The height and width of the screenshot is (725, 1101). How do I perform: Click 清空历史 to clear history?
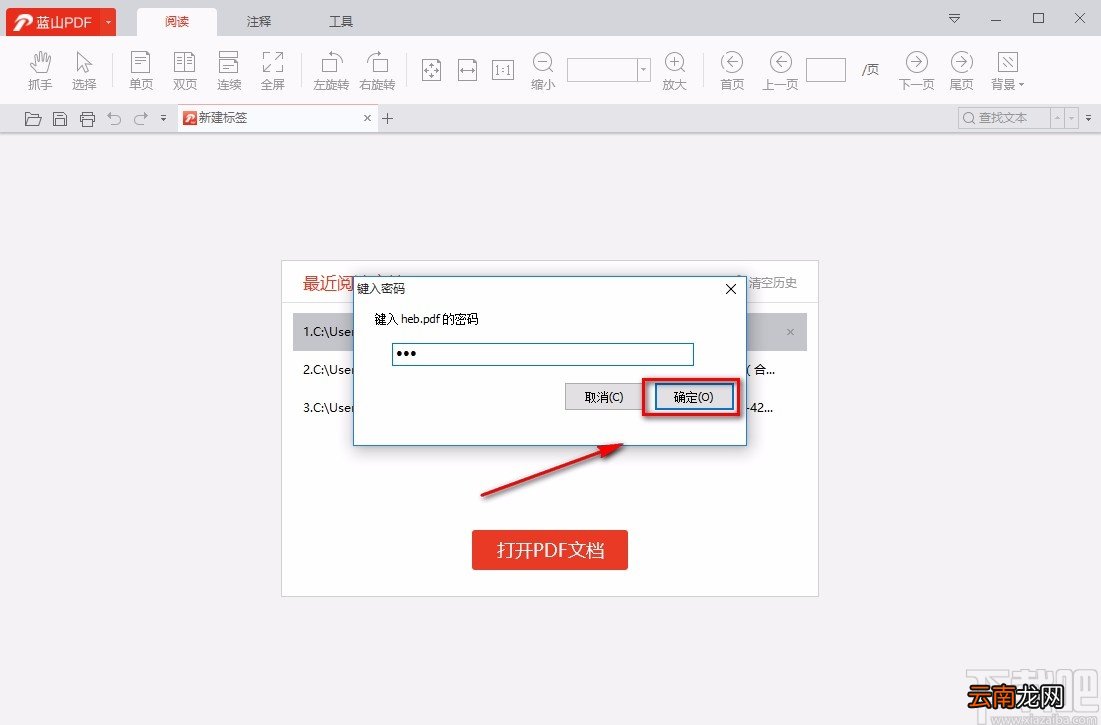pyautogui.click(x=772, y=283)
